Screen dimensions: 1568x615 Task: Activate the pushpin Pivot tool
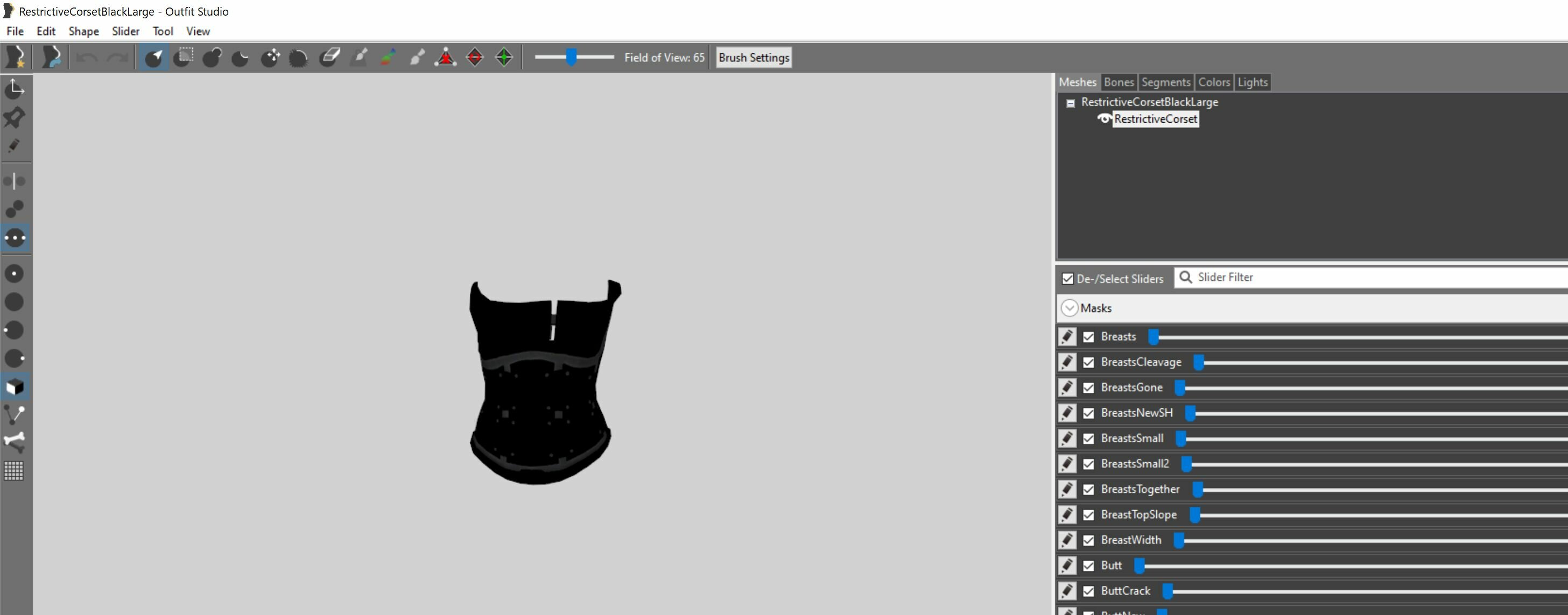[15, 117]
